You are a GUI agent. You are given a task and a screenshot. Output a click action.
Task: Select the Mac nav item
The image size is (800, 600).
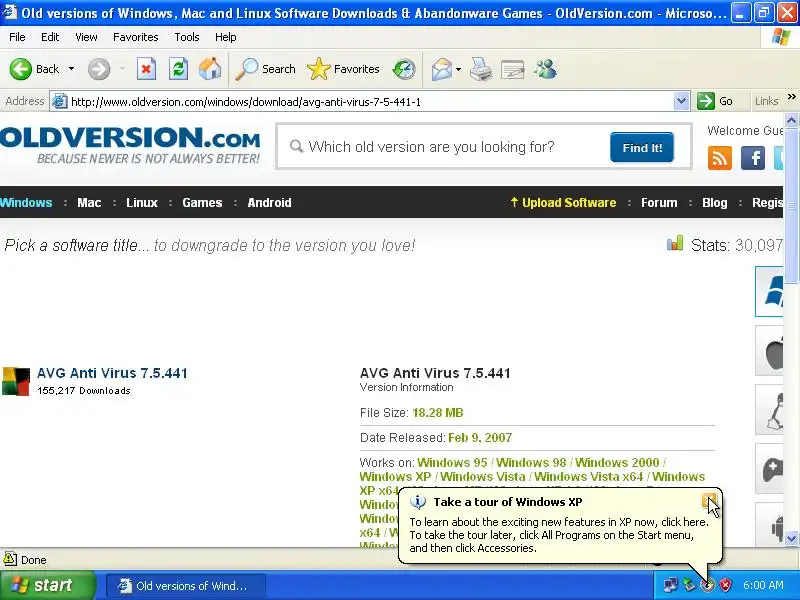(x=89, y=203)
